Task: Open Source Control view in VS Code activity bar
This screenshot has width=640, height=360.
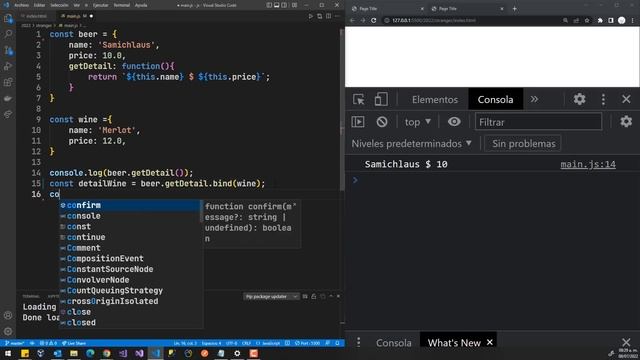Action: [x=8, y=51]
